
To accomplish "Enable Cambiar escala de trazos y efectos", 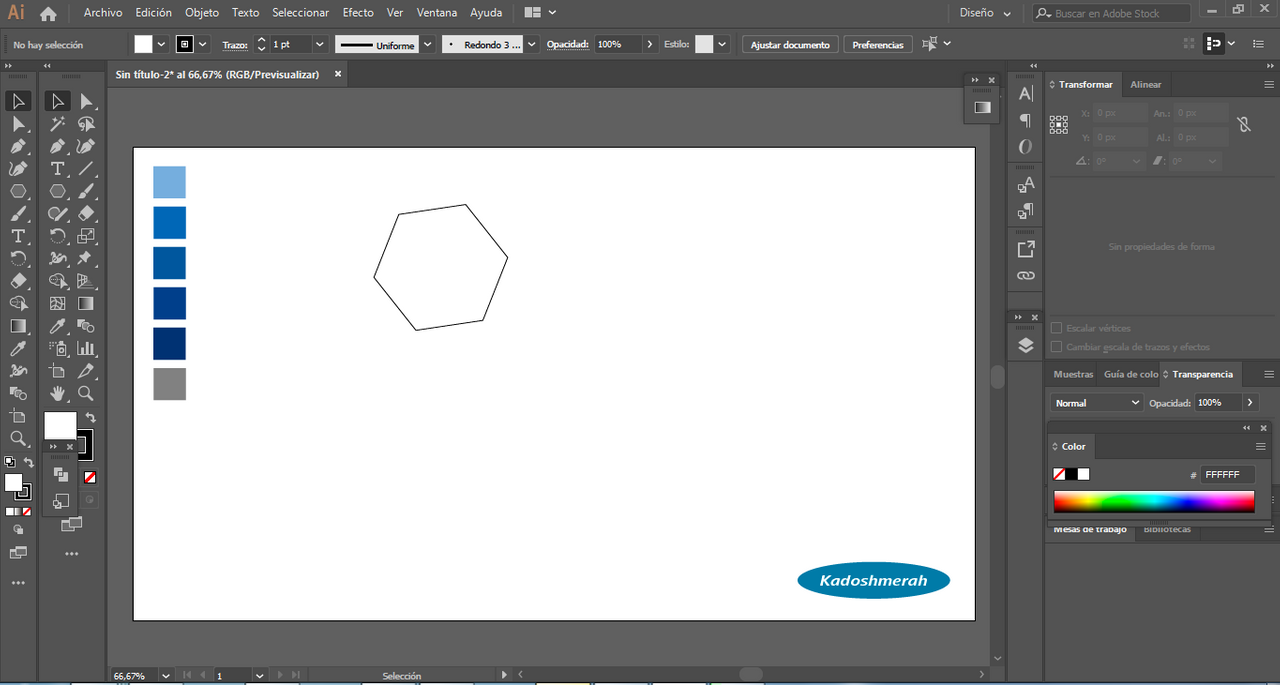I will tap(1056, 347).
